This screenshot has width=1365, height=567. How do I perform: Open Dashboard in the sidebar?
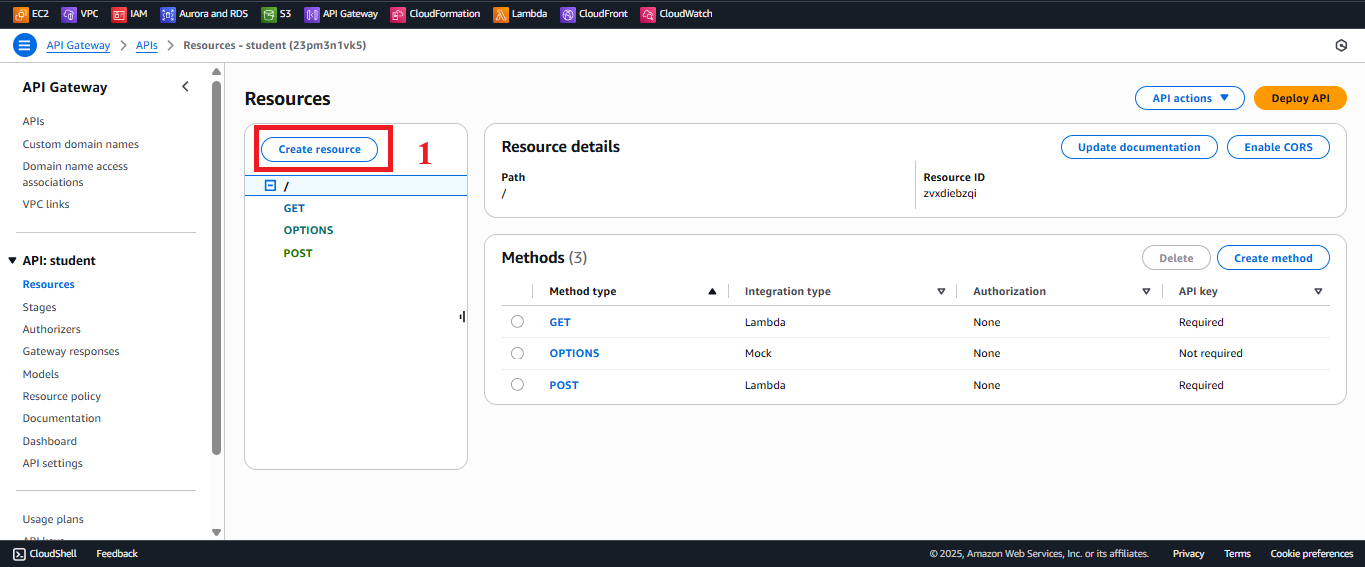(x=50, y=441)
